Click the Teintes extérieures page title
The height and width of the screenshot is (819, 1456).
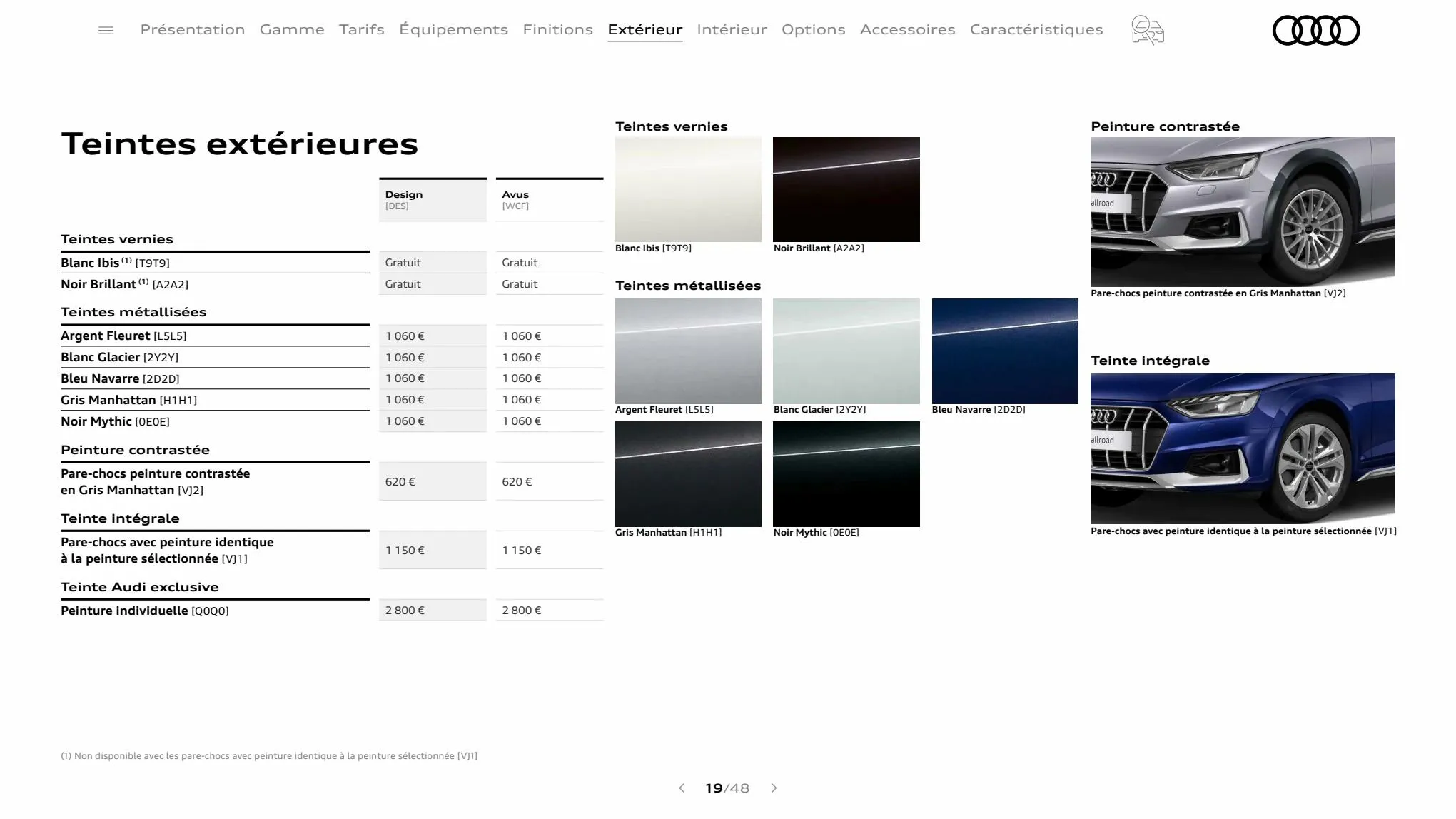click(240, 144)
